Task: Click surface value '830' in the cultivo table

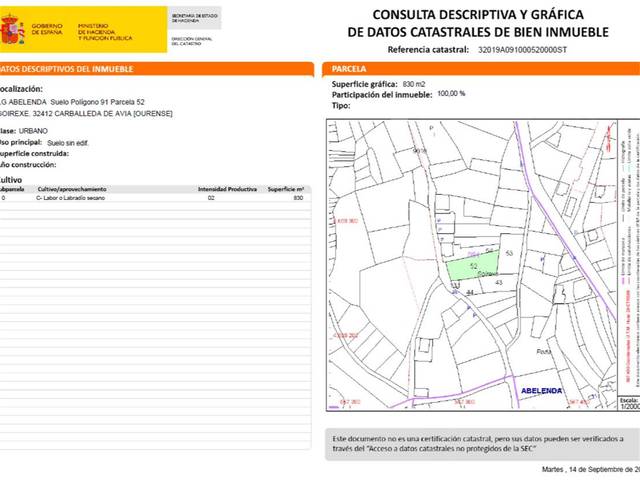Action: (x=298, y=198)
